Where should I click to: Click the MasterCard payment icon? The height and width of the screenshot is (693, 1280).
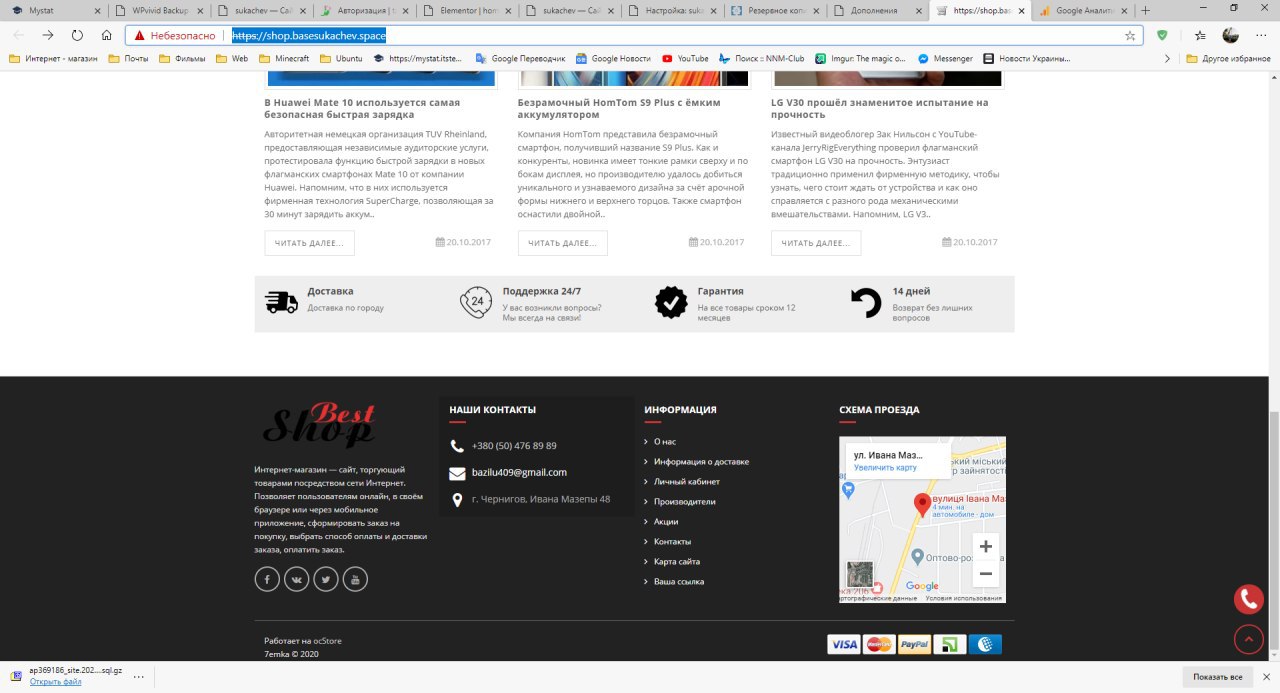click(879, 644)
